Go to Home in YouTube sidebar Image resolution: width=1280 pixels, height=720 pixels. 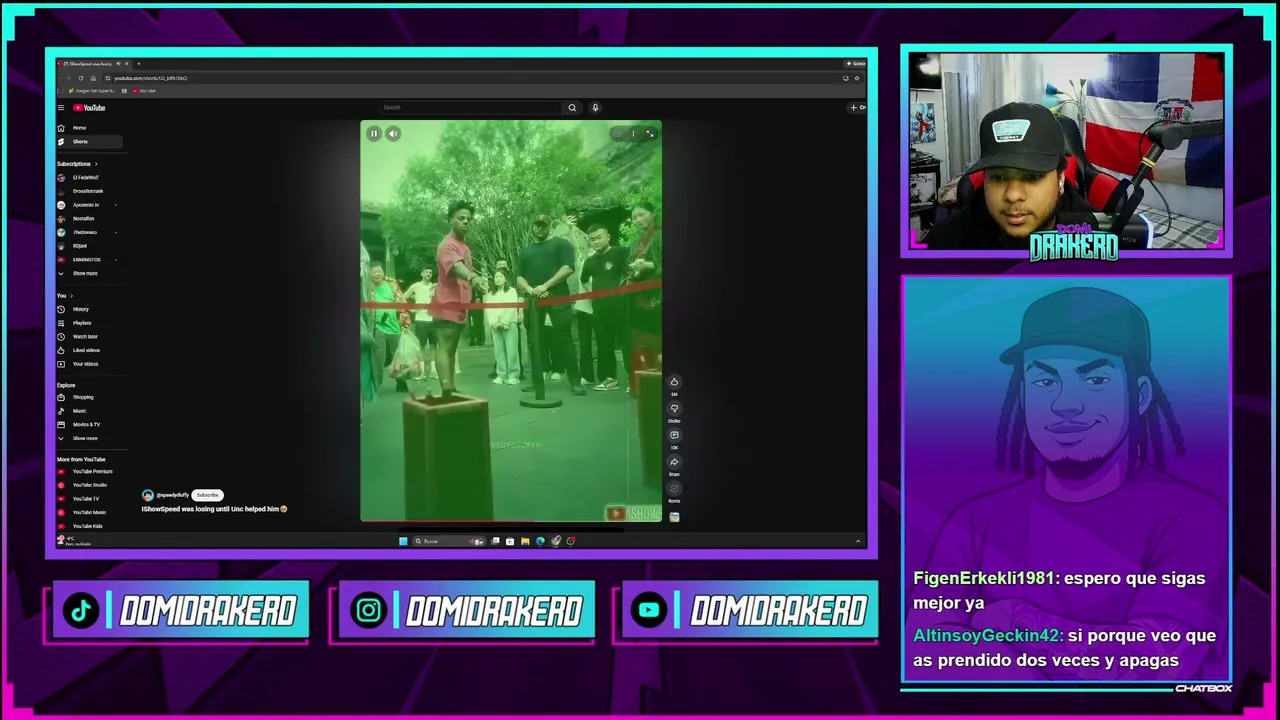(89, 128)
